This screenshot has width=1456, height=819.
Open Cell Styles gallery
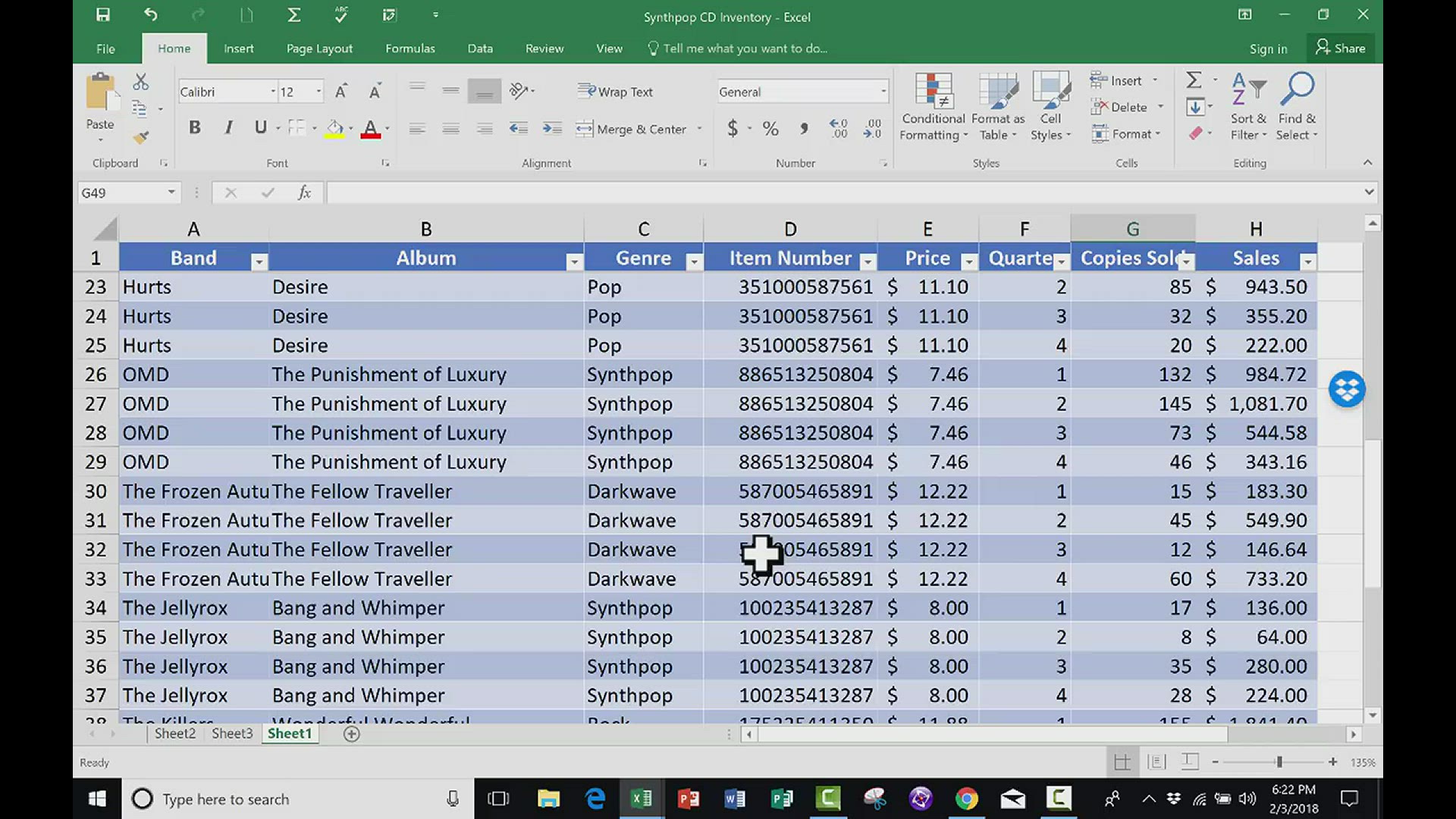click(x=1050, y=107)
